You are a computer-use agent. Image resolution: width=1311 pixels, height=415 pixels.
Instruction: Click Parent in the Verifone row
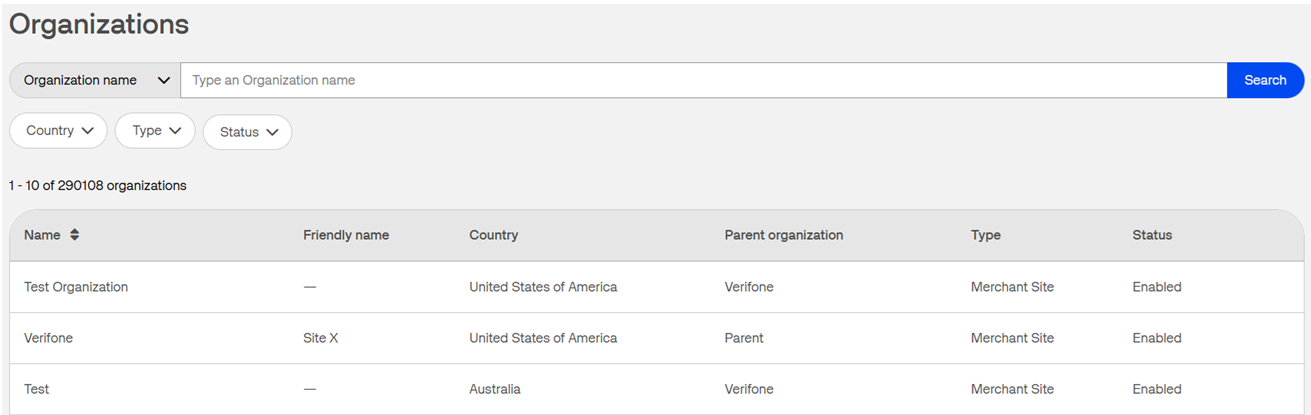744,338
